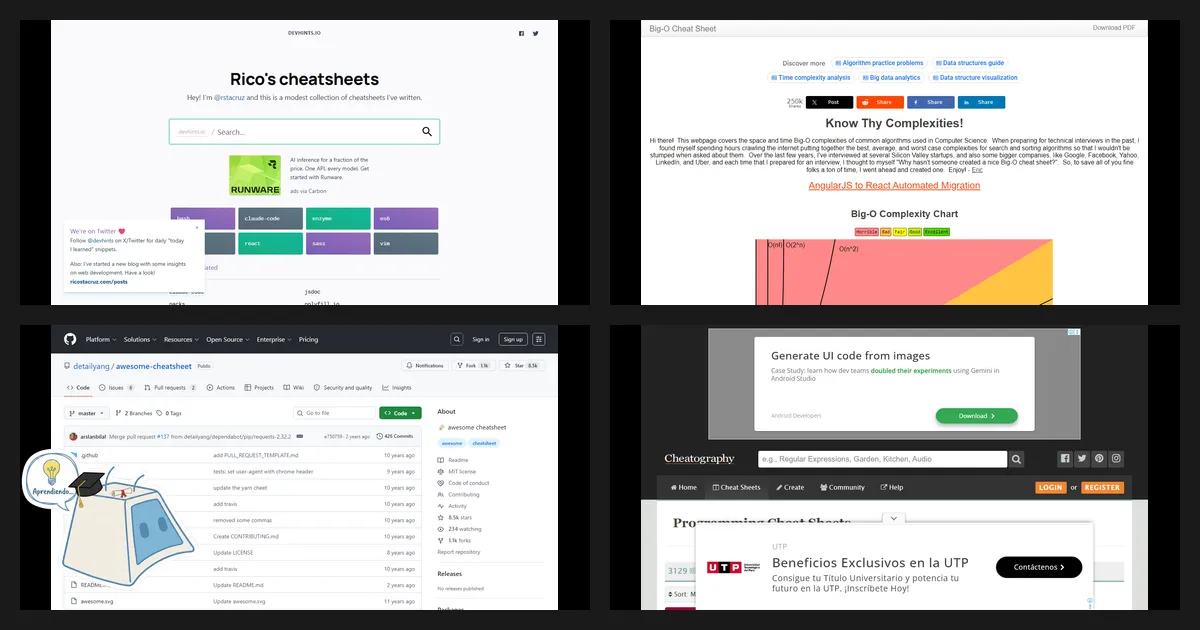Open the Cheat Sheets menu item
1200x630 pixels.
pyautogui.click(x=736, y=487)
